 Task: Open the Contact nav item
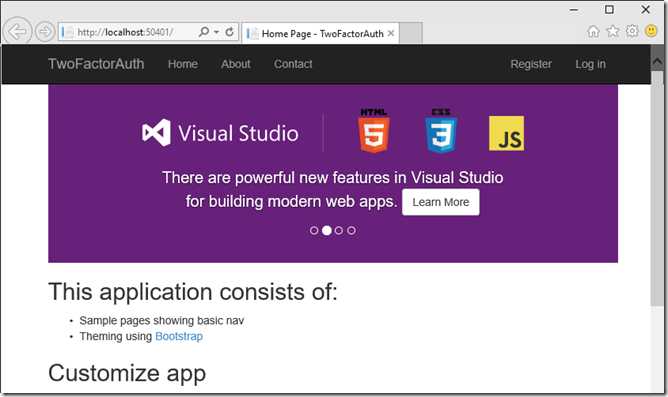click(293, 64)
